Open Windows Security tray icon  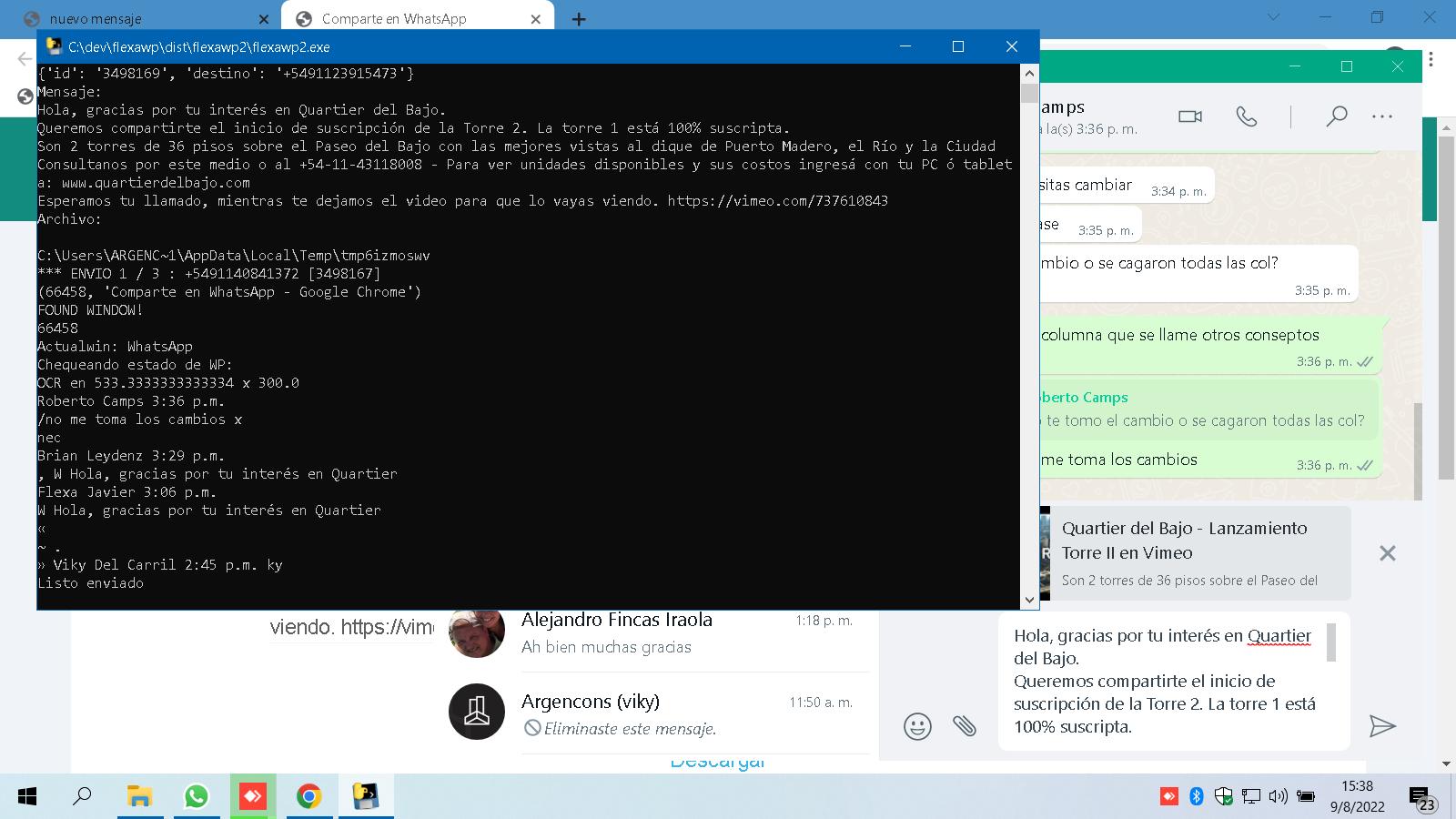pyautogui.click(x=1224, y=797)
